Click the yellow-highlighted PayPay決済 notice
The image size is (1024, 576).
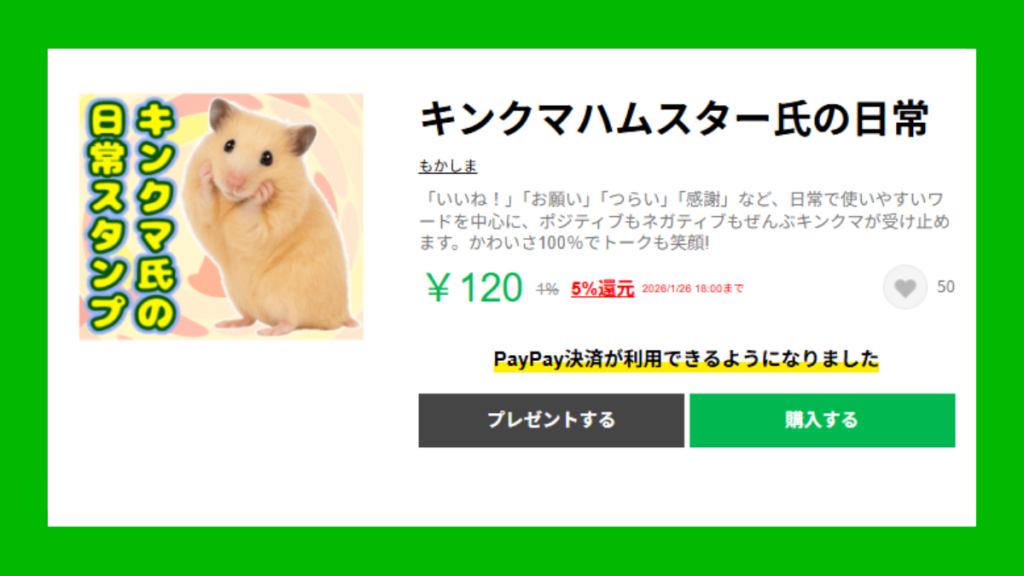click(686, 359)
